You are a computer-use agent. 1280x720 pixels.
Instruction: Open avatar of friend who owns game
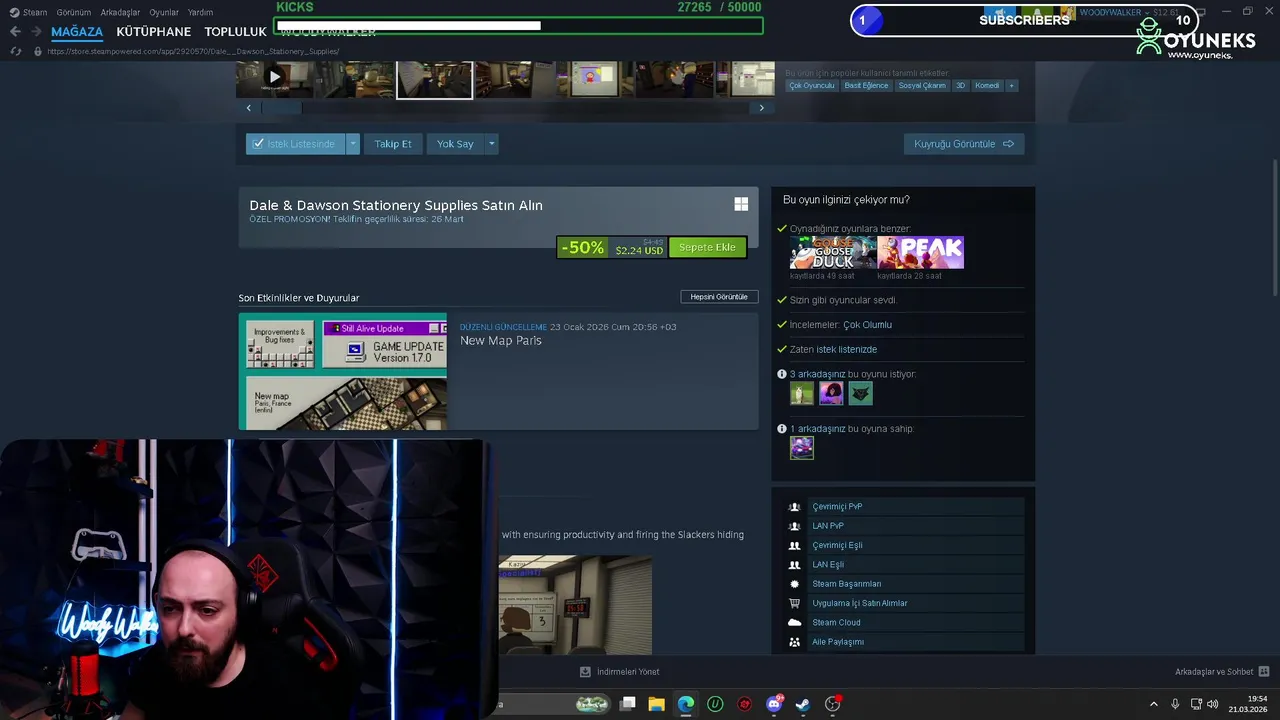(802, 448)
